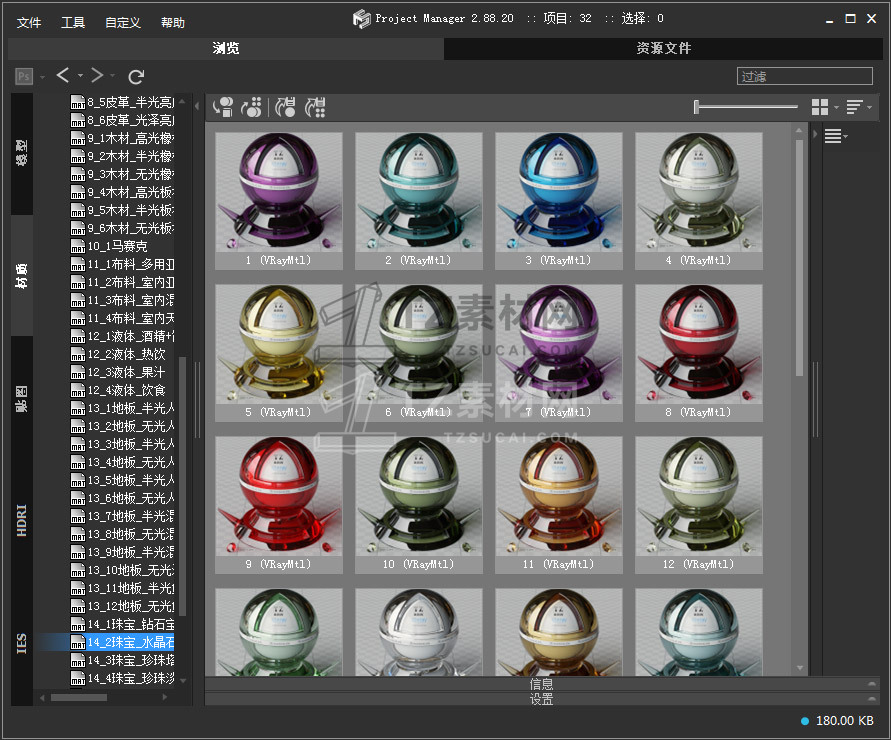Screen dimensions: 891x740
Task: Click the 过滤 filter input field
Action: 805,76
